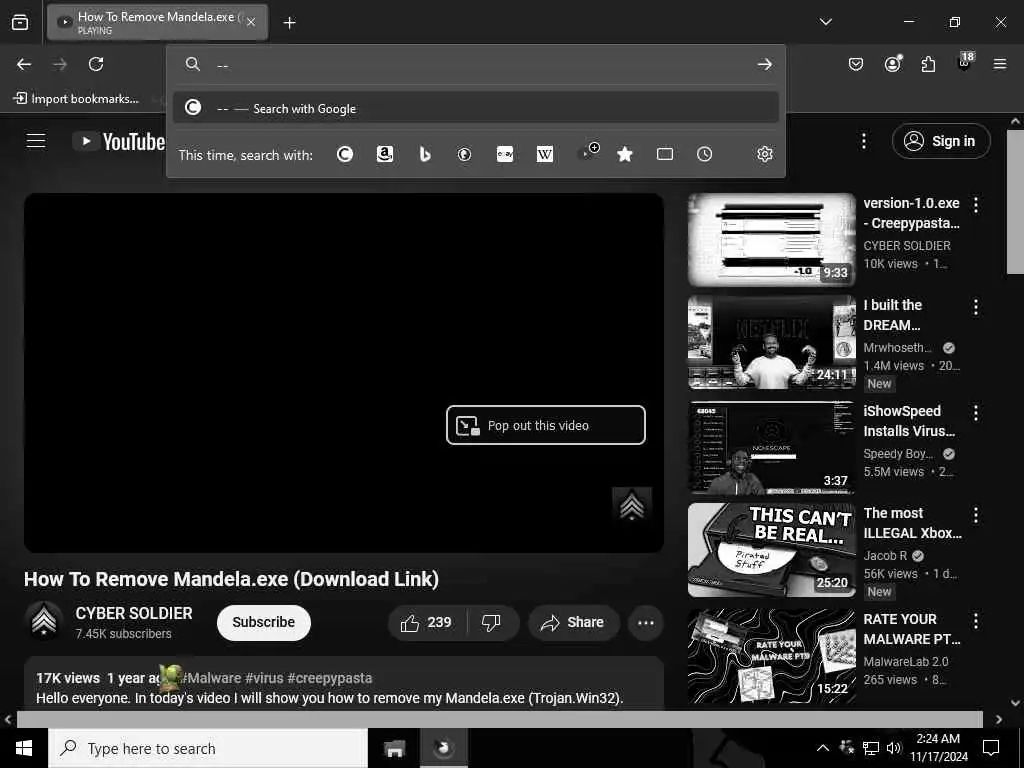The image size is (1024, 768).
Task: Share this video
Action: click(x=573, y=622)
